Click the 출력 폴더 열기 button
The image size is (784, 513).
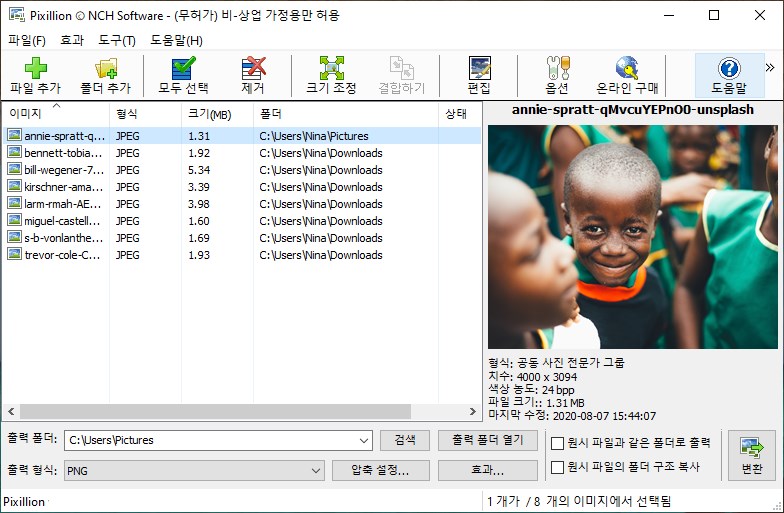click(x=488, y=440)
